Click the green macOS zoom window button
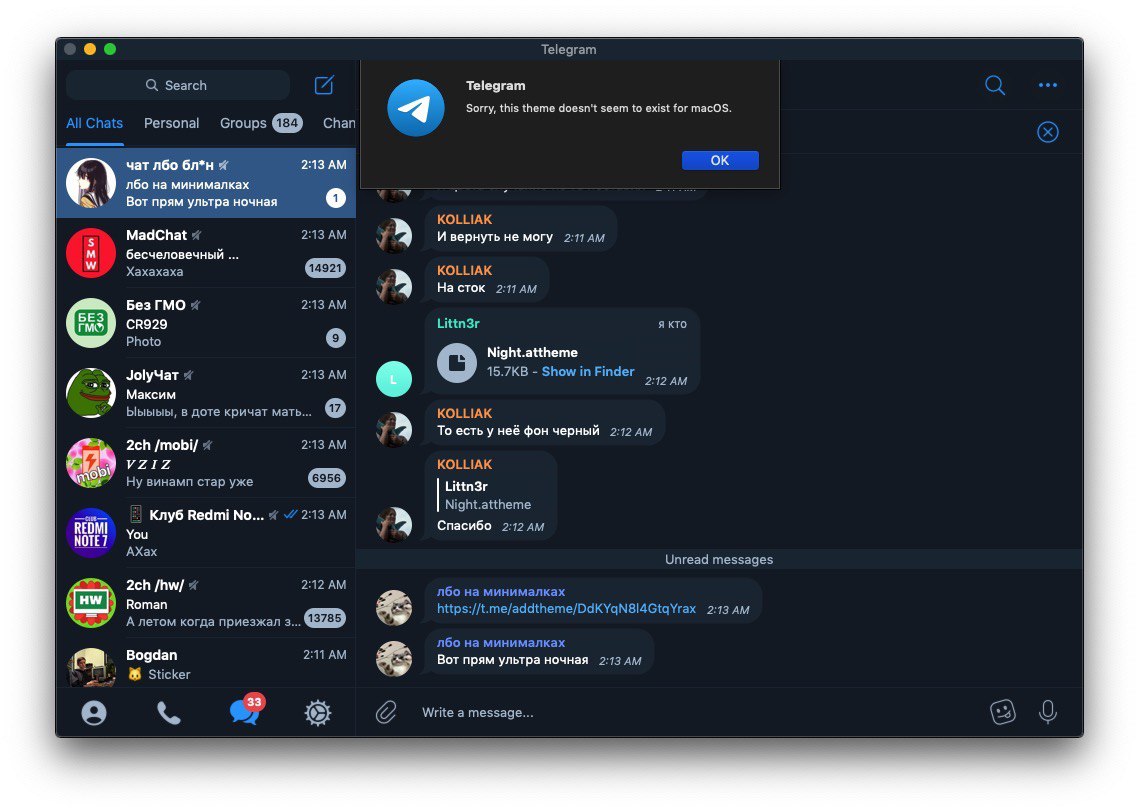The image size is (1139, 811). pyautogui.click(x=110, y=49)
